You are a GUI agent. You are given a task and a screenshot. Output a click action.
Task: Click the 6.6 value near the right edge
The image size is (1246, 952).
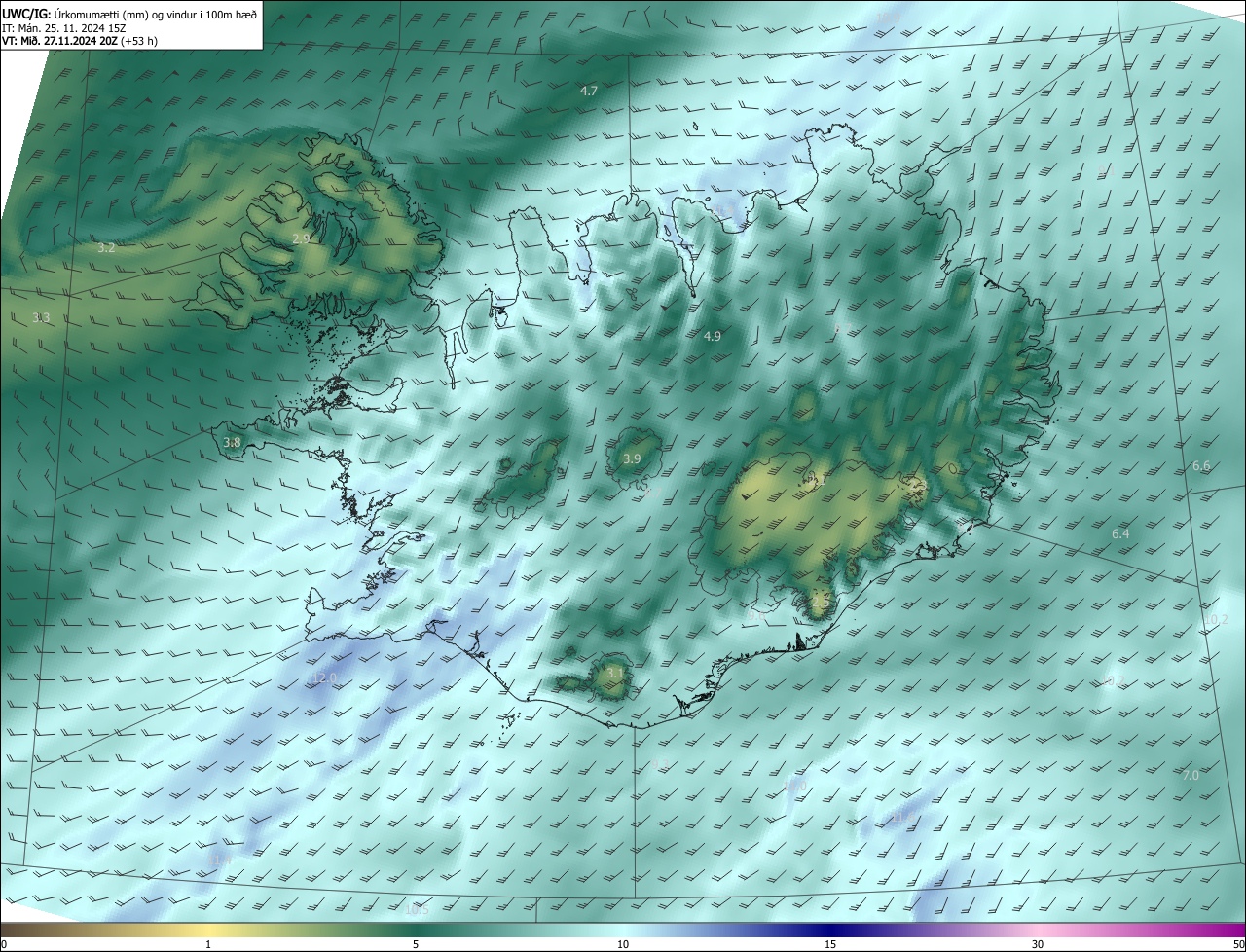click(1201, 466)
